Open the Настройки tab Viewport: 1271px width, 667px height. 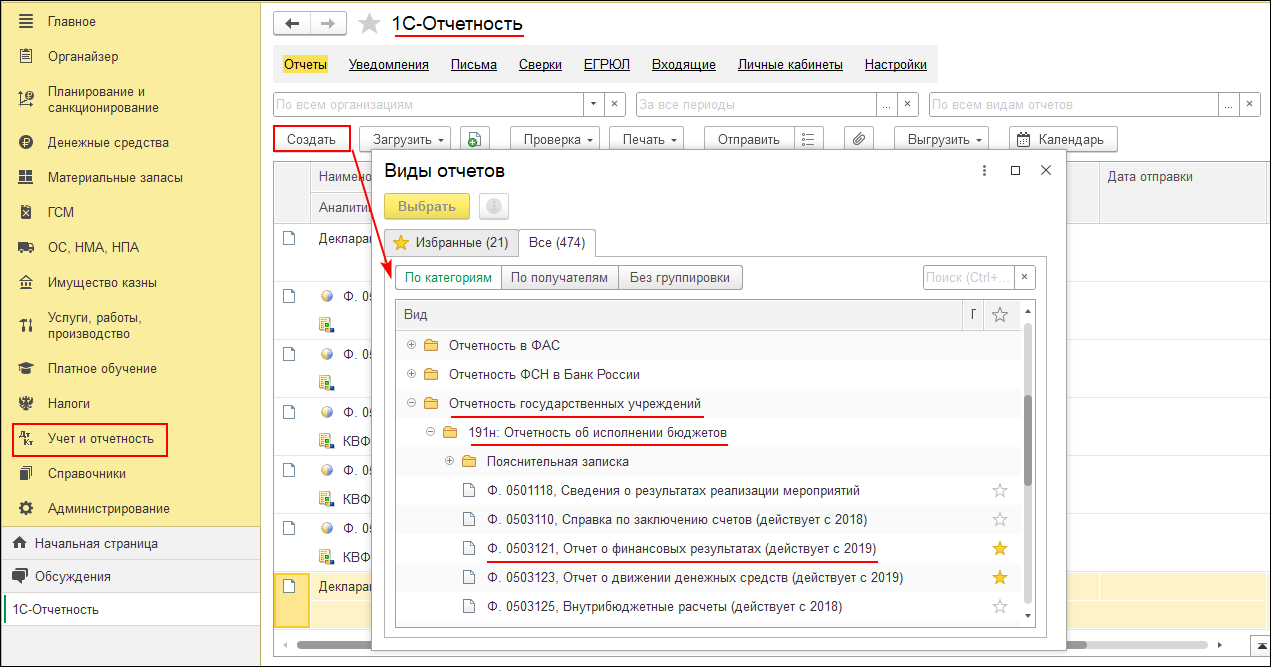pos(896,64)
